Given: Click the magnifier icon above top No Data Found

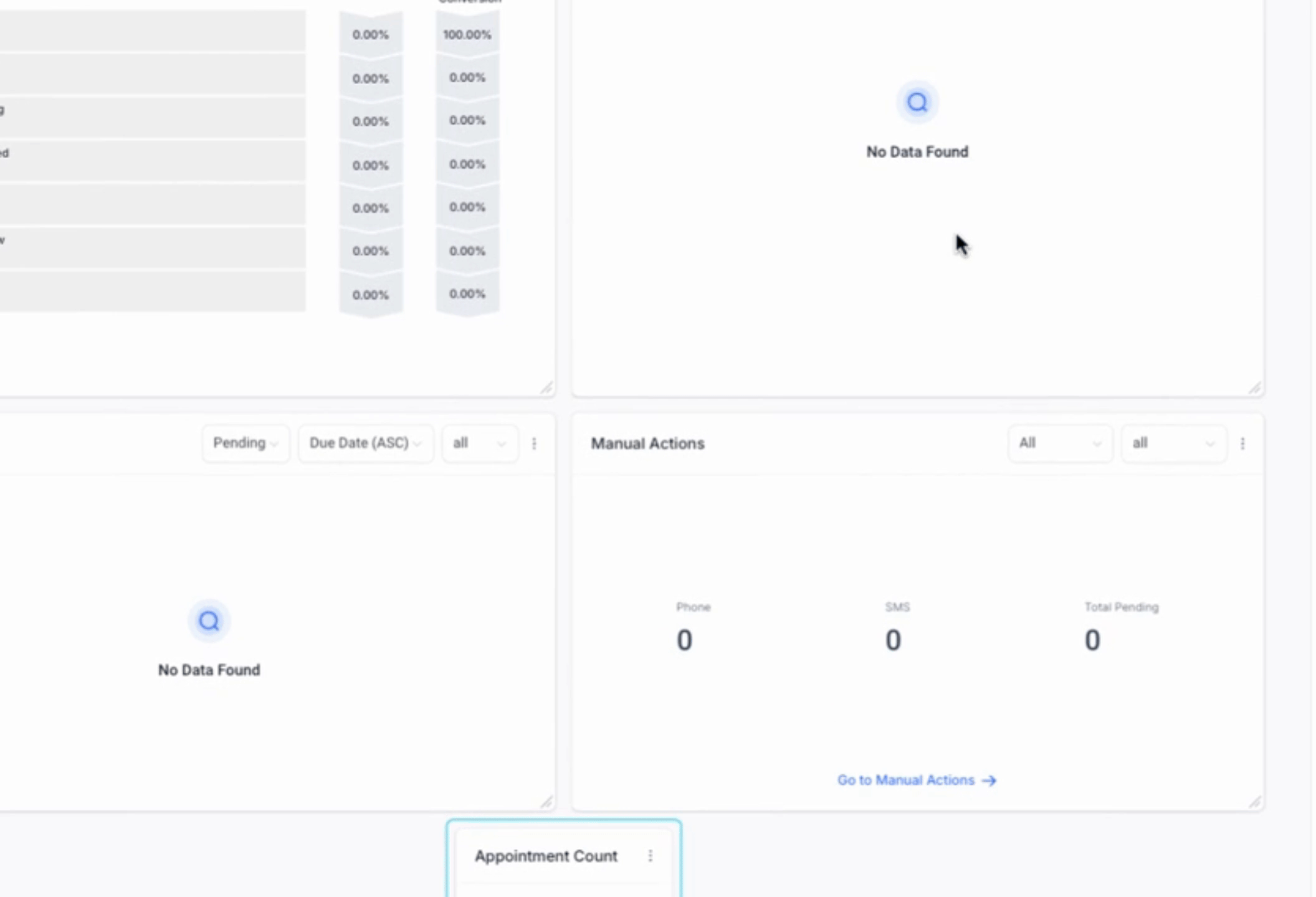Looking at the screenshot, I should pyautogui.click(x=917, y=102).
